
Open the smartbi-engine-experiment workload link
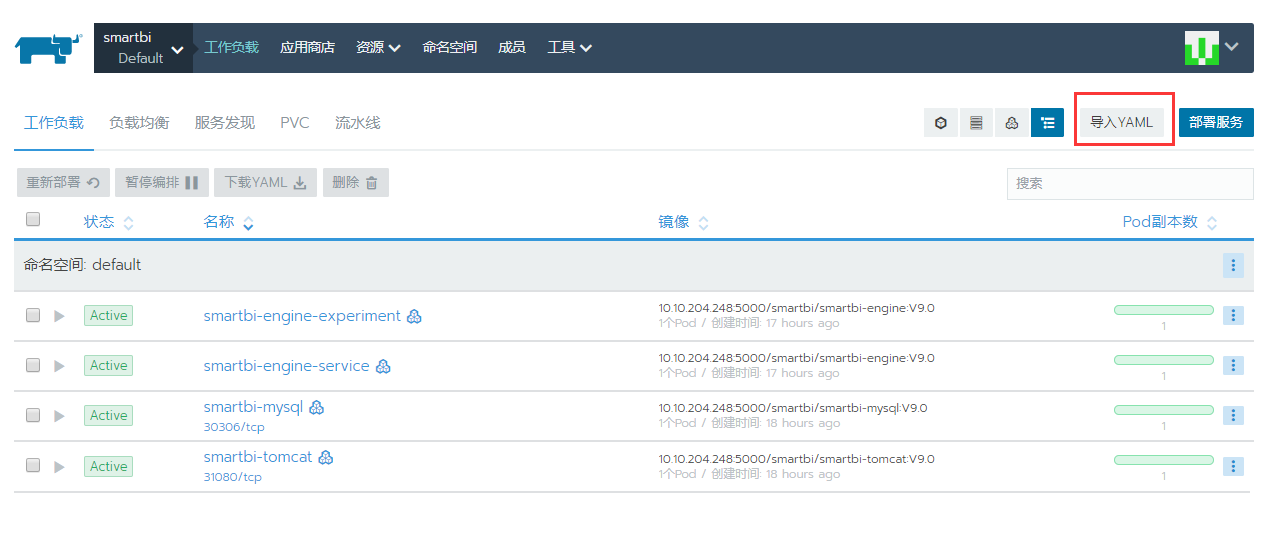(302, 316)
